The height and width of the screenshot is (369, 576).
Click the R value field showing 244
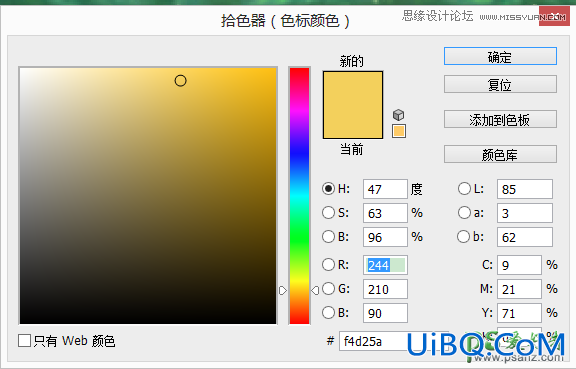[x=385, y=265]
